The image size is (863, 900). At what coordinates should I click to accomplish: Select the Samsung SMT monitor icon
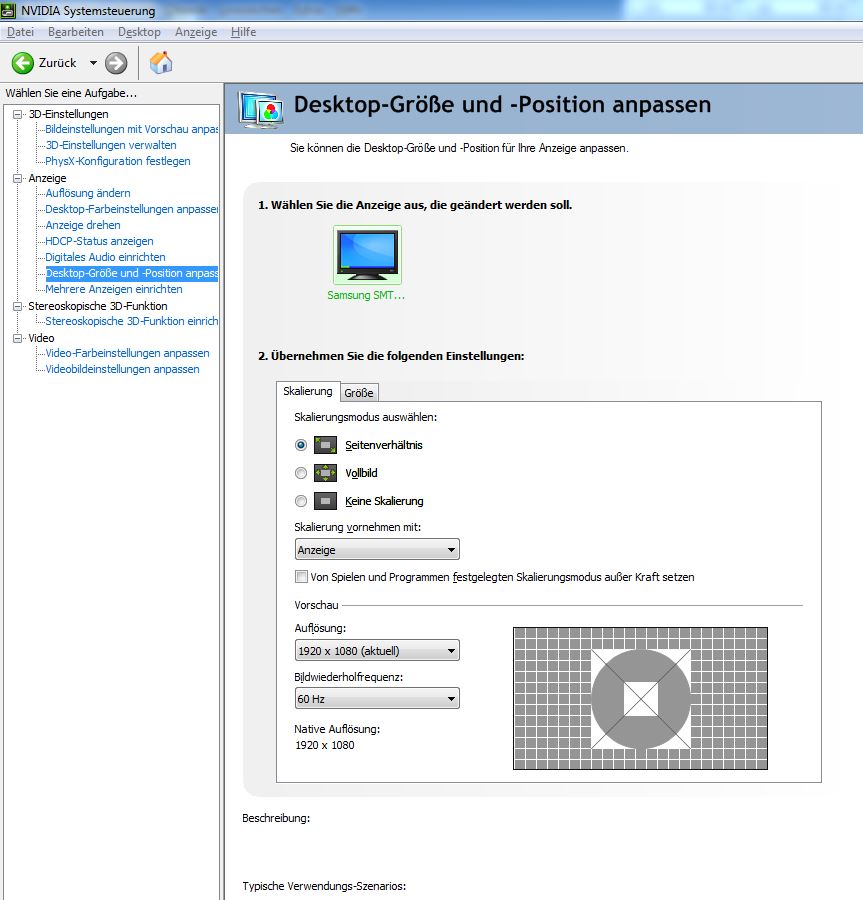click(367, 255)
